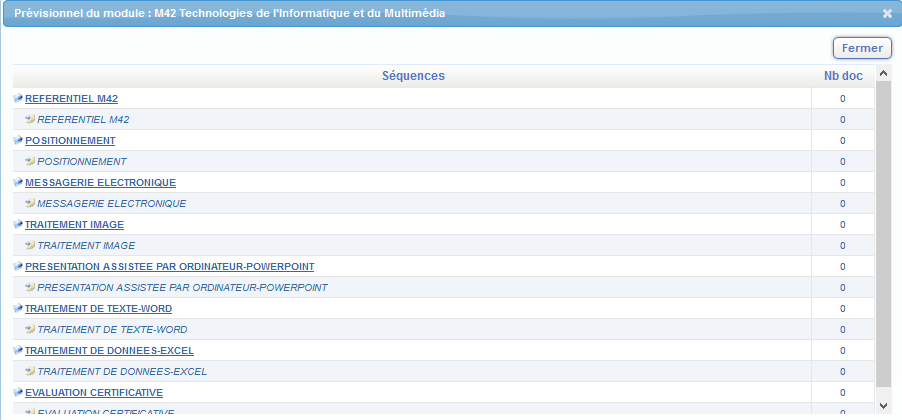
Task: Click the scrollbar up arrow
Action: tap(883, 74)
